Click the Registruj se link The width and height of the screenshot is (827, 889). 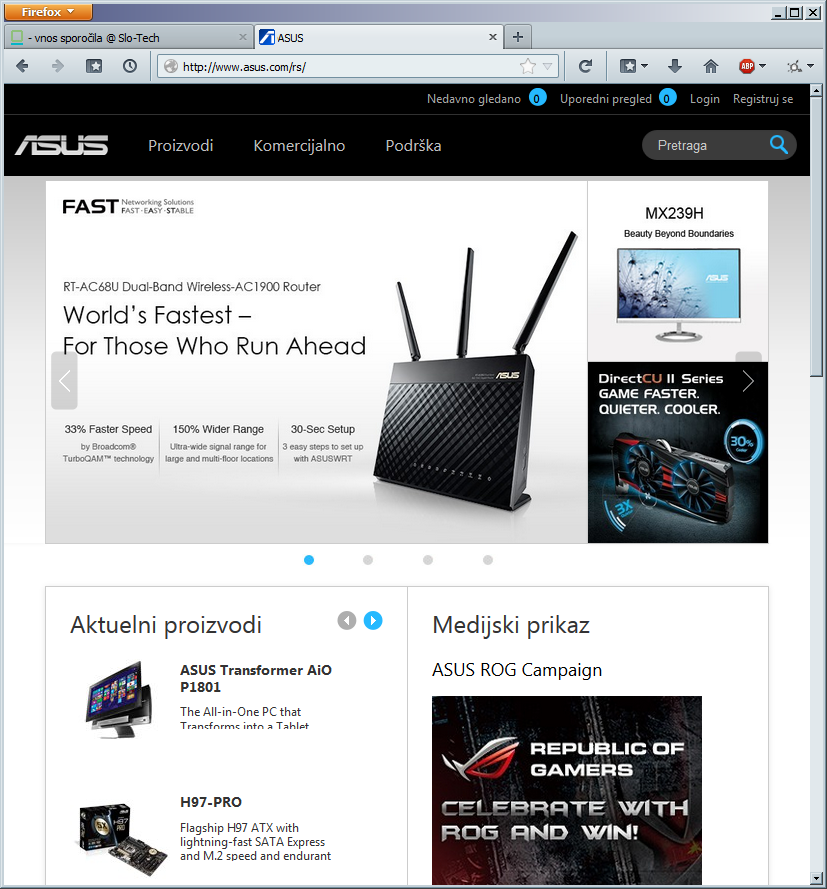pos(763,99)
